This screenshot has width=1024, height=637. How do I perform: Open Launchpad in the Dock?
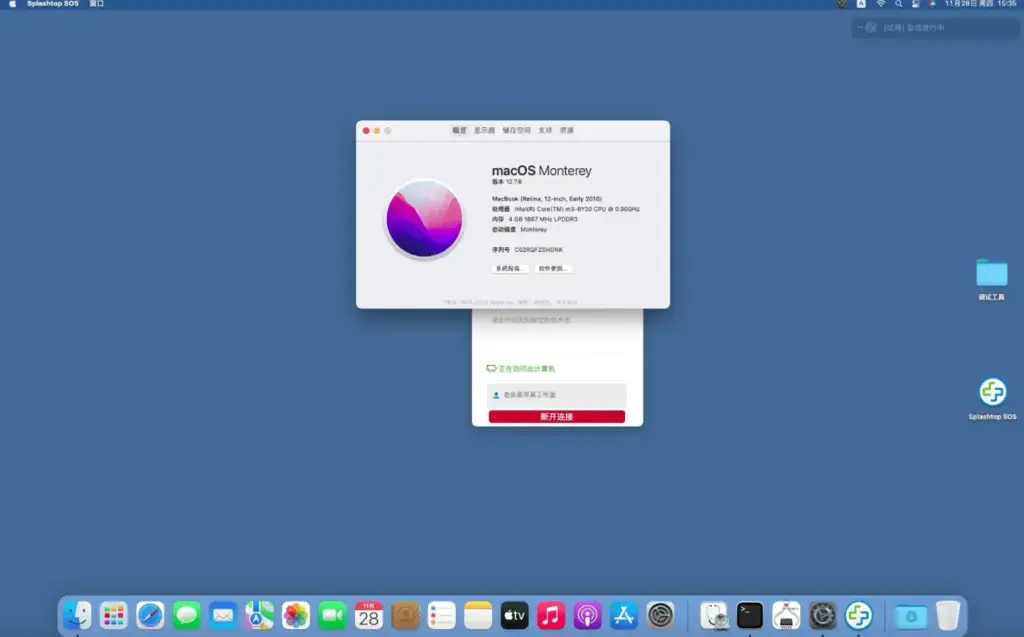114,615
